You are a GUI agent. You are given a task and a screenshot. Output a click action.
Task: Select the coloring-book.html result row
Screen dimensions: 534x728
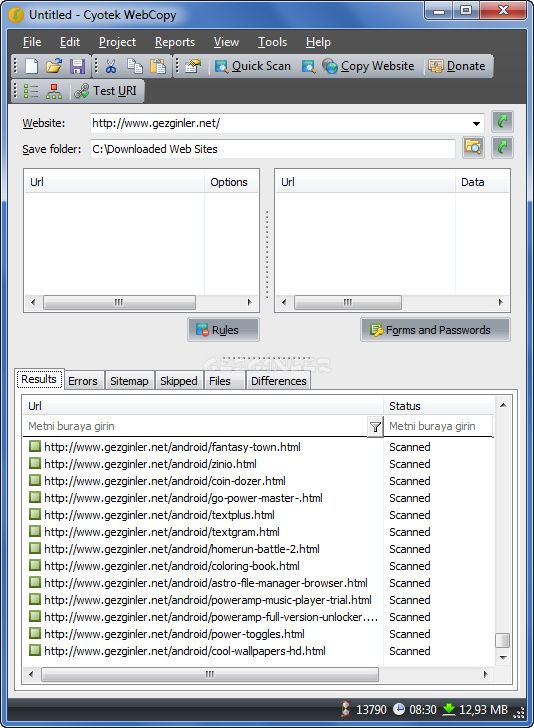(258, 566)
